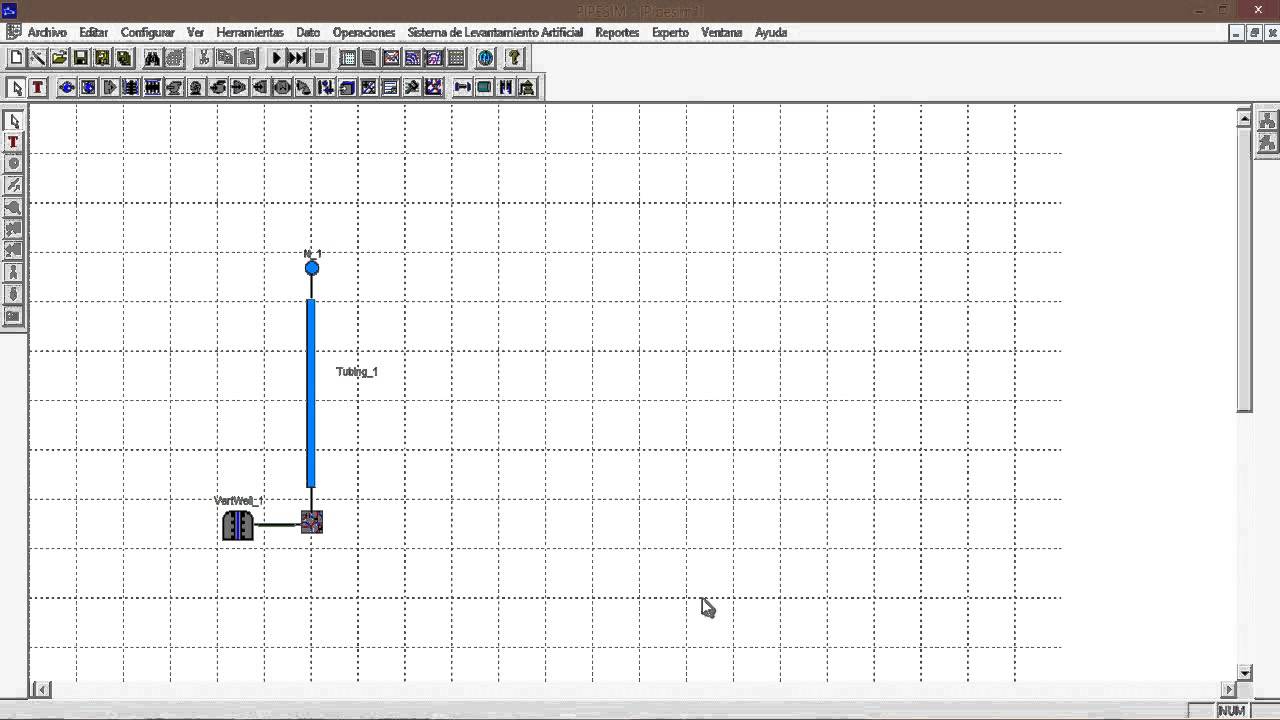This screenshot has height=720, width=1280.
Task: Click the fast-forward restart run icon
Action: [x=297, y=58]
